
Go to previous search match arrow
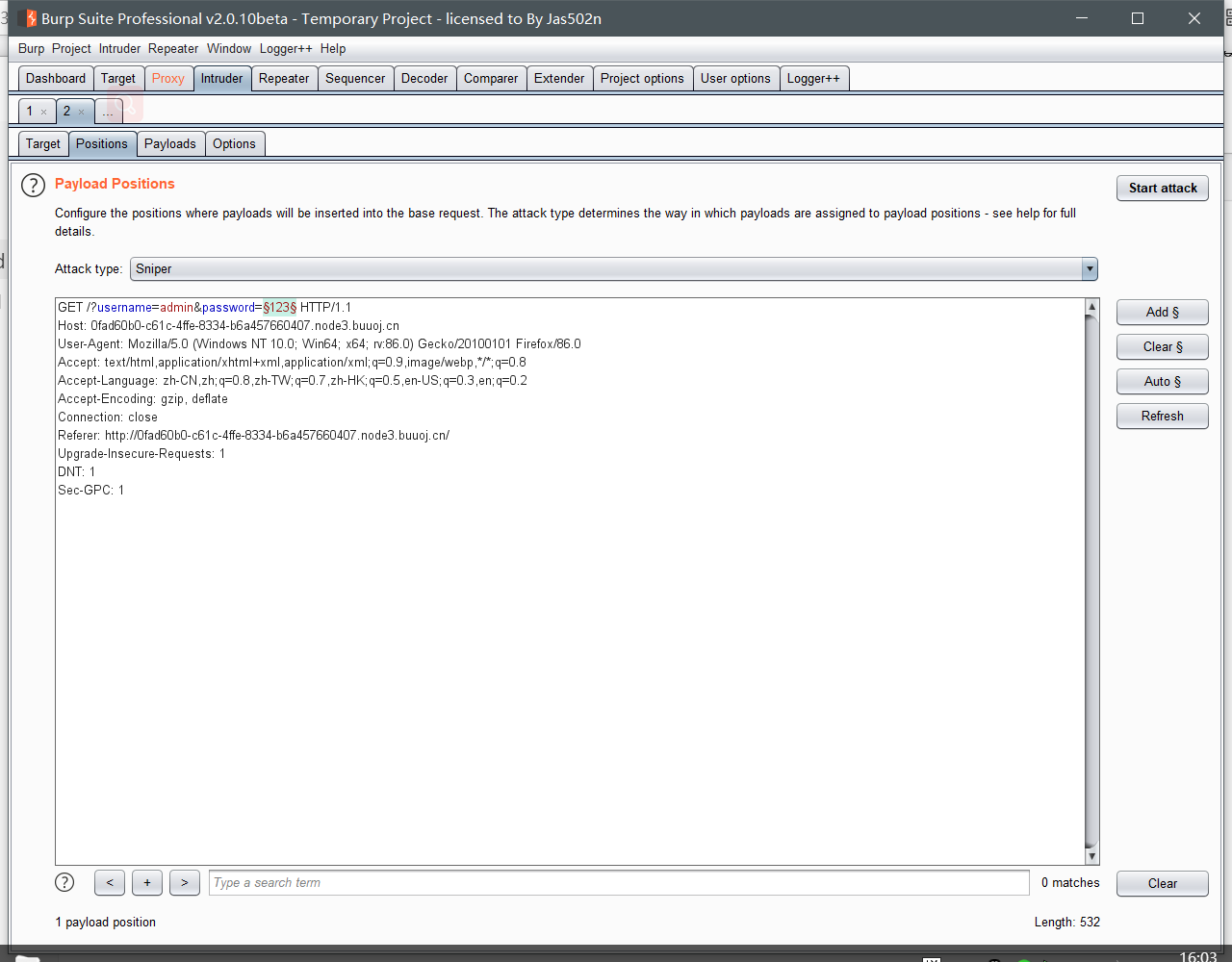(x=110, y=883)
